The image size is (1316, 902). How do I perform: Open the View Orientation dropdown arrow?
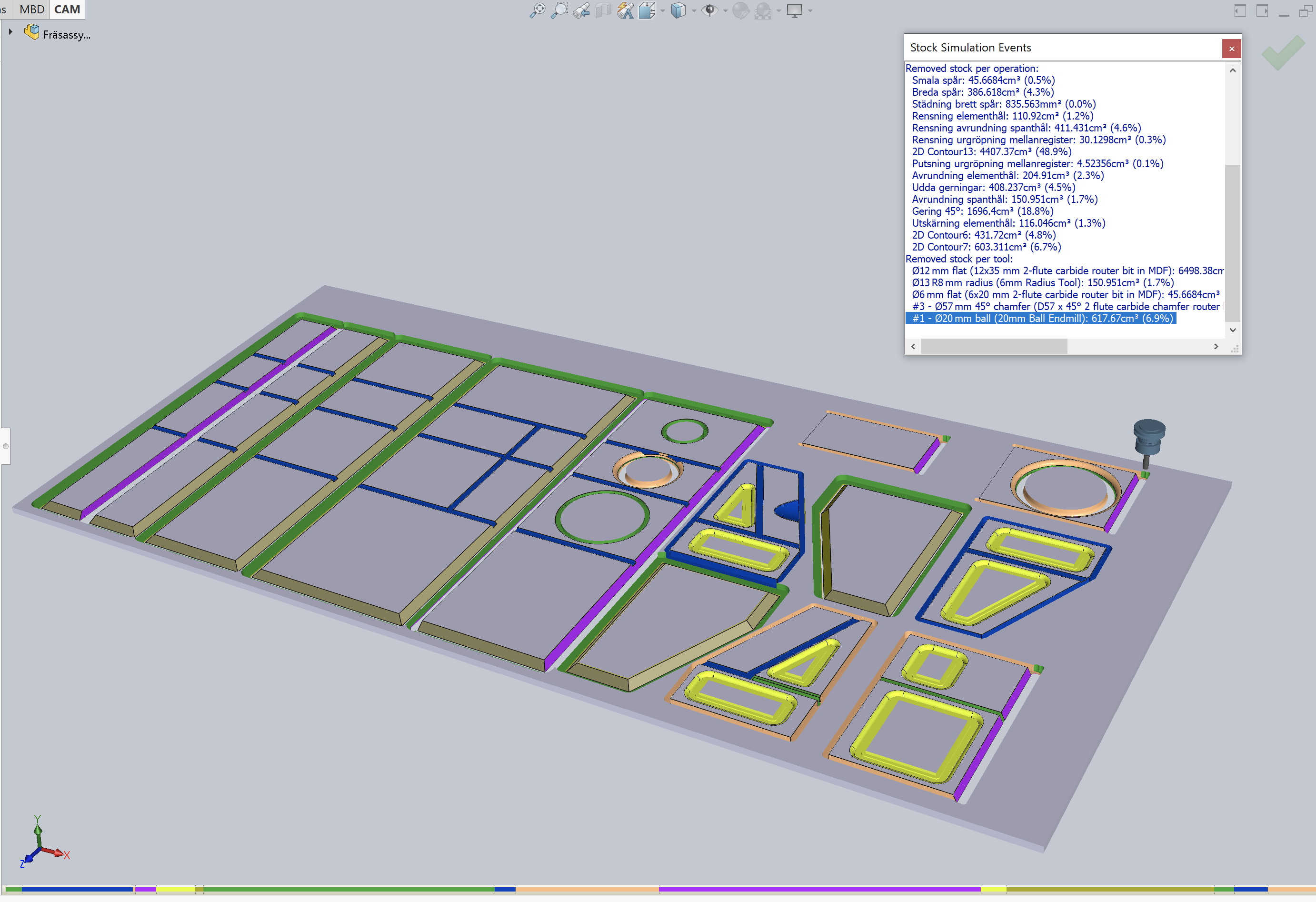click(x=663, y=11)
